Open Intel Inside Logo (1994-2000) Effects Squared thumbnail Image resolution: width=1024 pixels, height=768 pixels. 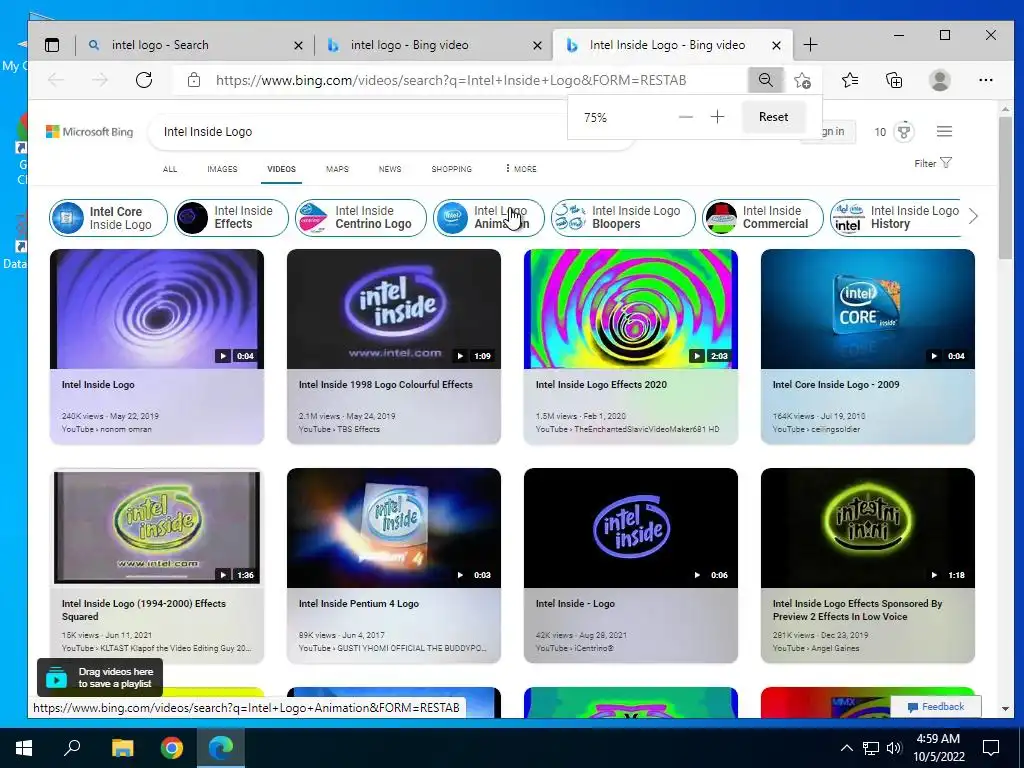pyautogui.click(x=157, y=528)
